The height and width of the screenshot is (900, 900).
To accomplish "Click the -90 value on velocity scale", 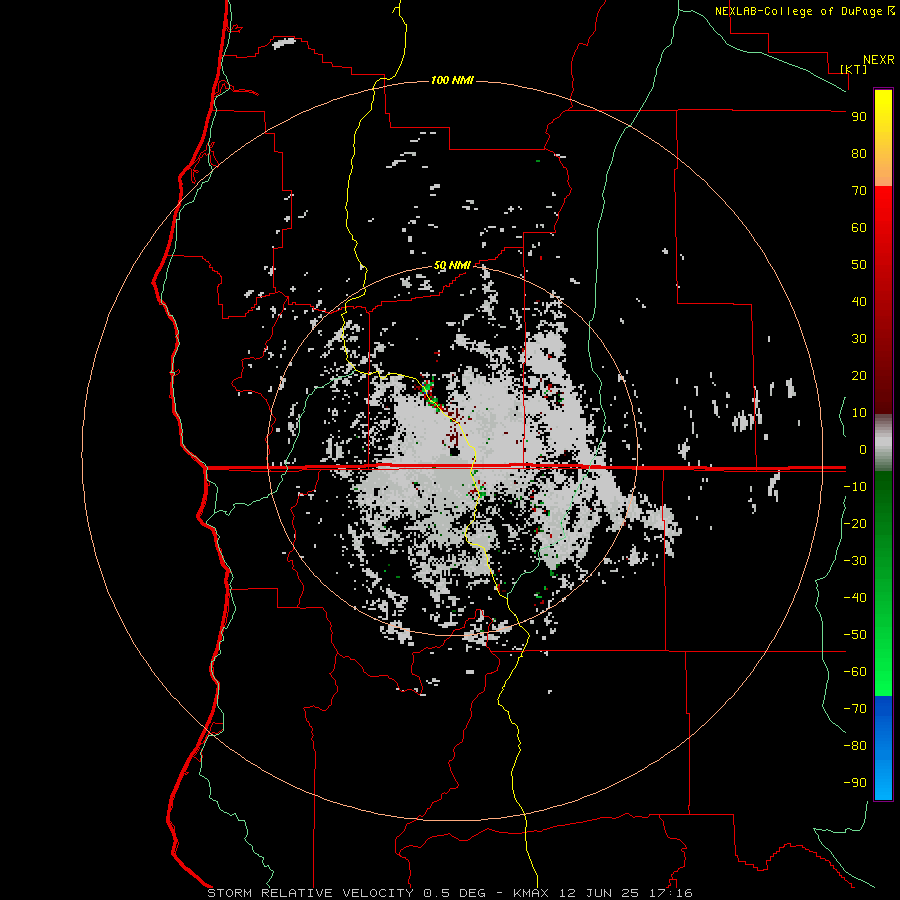I will pyautogui.click(x=855, y=783).
